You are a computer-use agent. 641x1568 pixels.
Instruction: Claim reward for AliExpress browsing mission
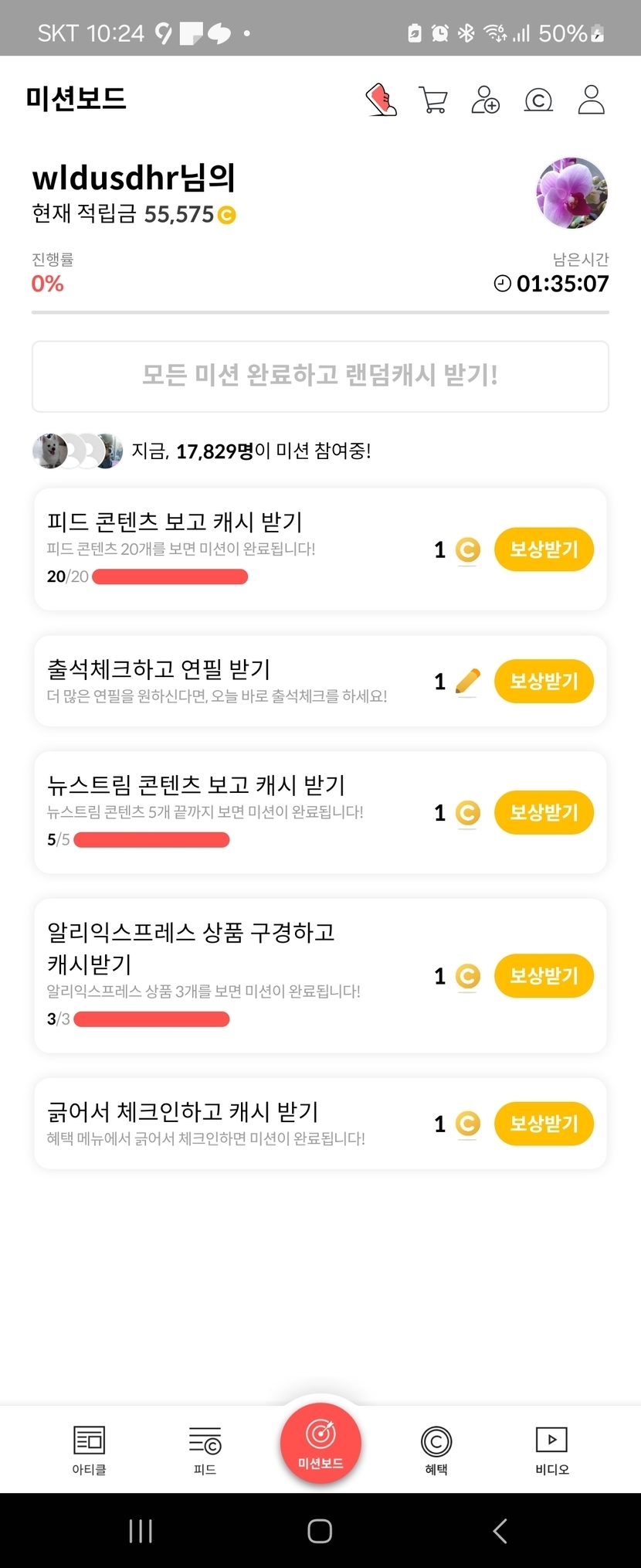tap(544, 975)
